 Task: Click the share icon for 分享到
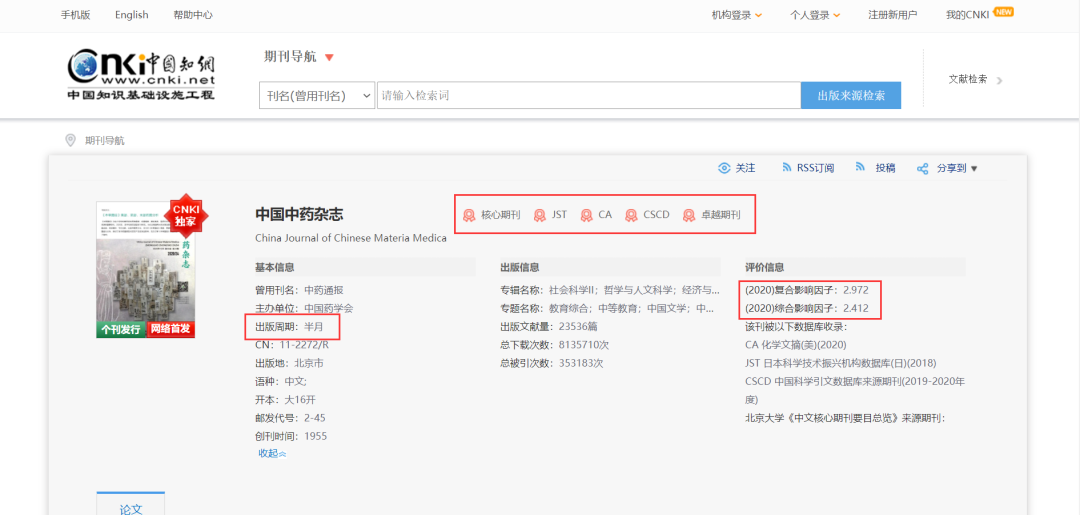[x=922, y=169]
